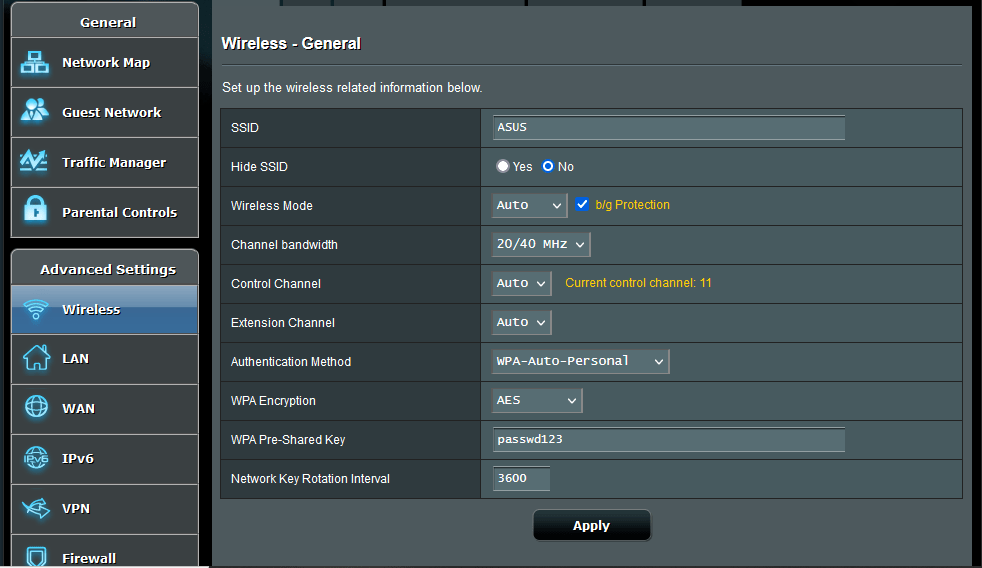
Task: Uncheck the b/g Protection checkbox
Action: click(x=583, y=205)
